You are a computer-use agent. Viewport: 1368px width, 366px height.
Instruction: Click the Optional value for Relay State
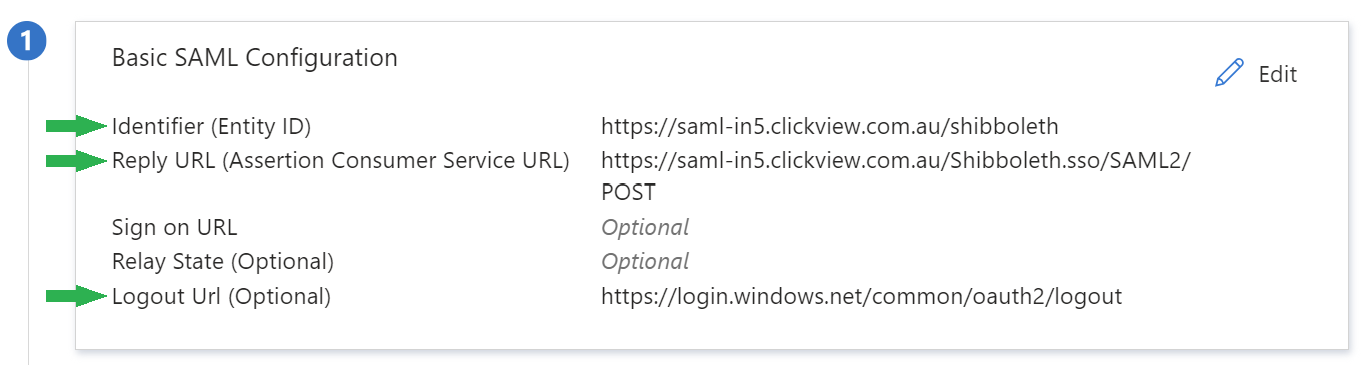tap(645, 262)
